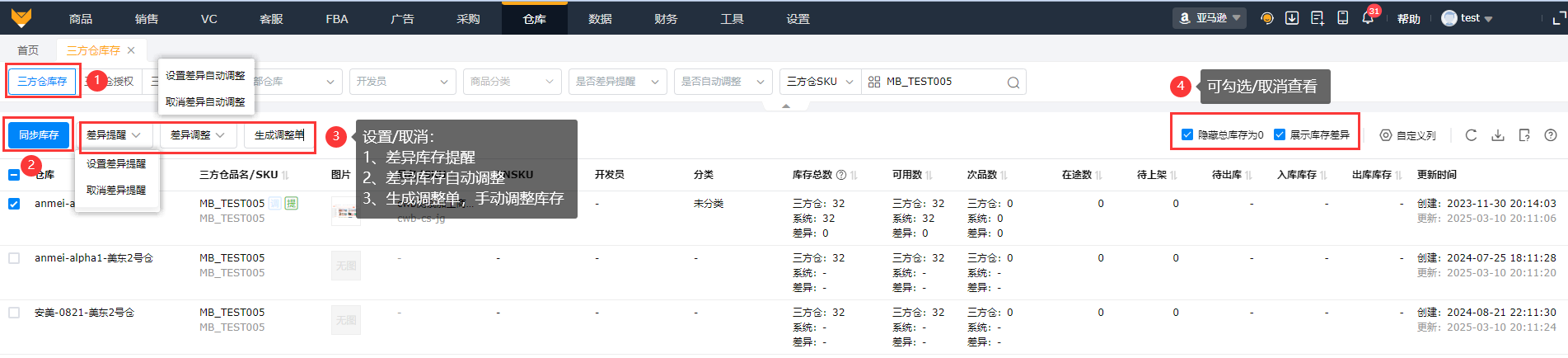Open the 财务 menu
1568x358 pixels.
click(x=666, y=18)
